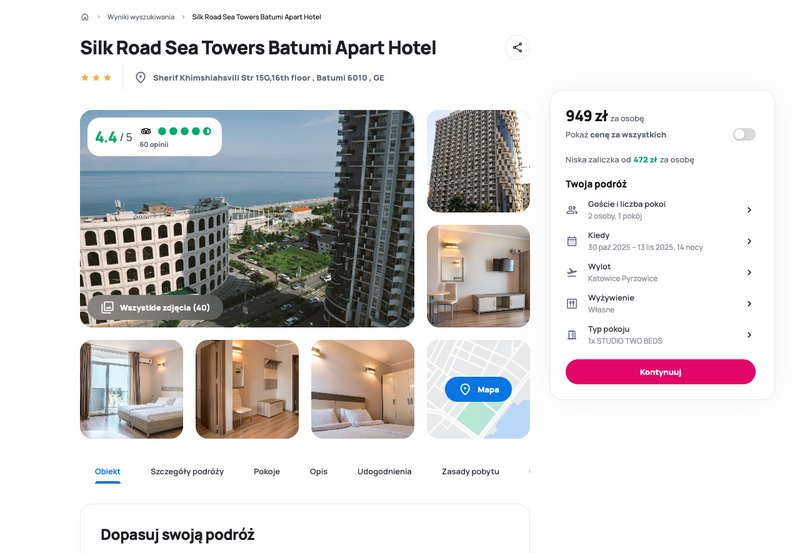Open the Udogodnienia tab
The image size is (800, 553).
click(x=384, y=471)
